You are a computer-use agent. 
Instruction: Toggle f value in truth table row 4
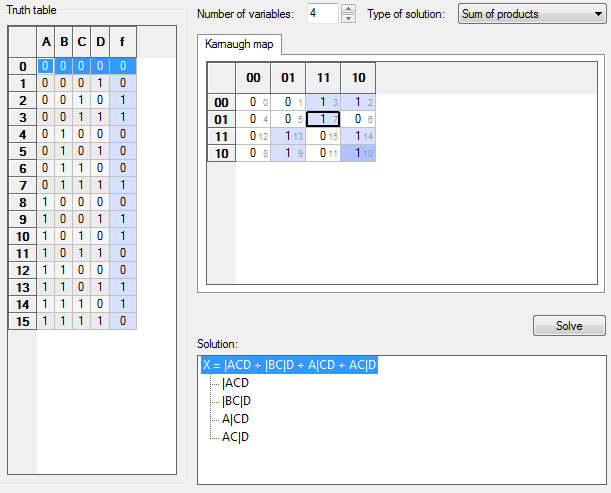click(123, 134)
